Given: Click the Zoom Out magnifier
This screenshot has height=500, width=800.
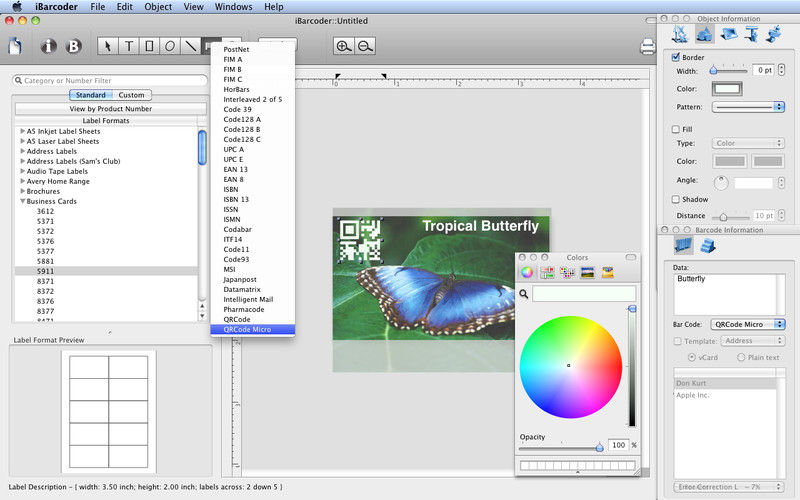Looking at the screenshot, I should [x=365, y=46].
